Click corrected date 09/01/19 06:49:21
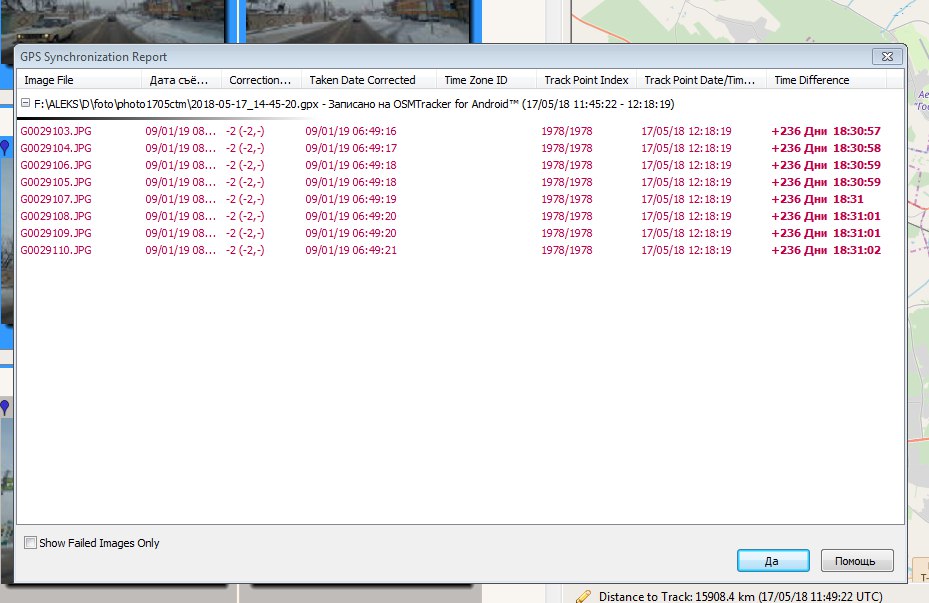Viewport: 929px width, 603px height. pos(351,250)
